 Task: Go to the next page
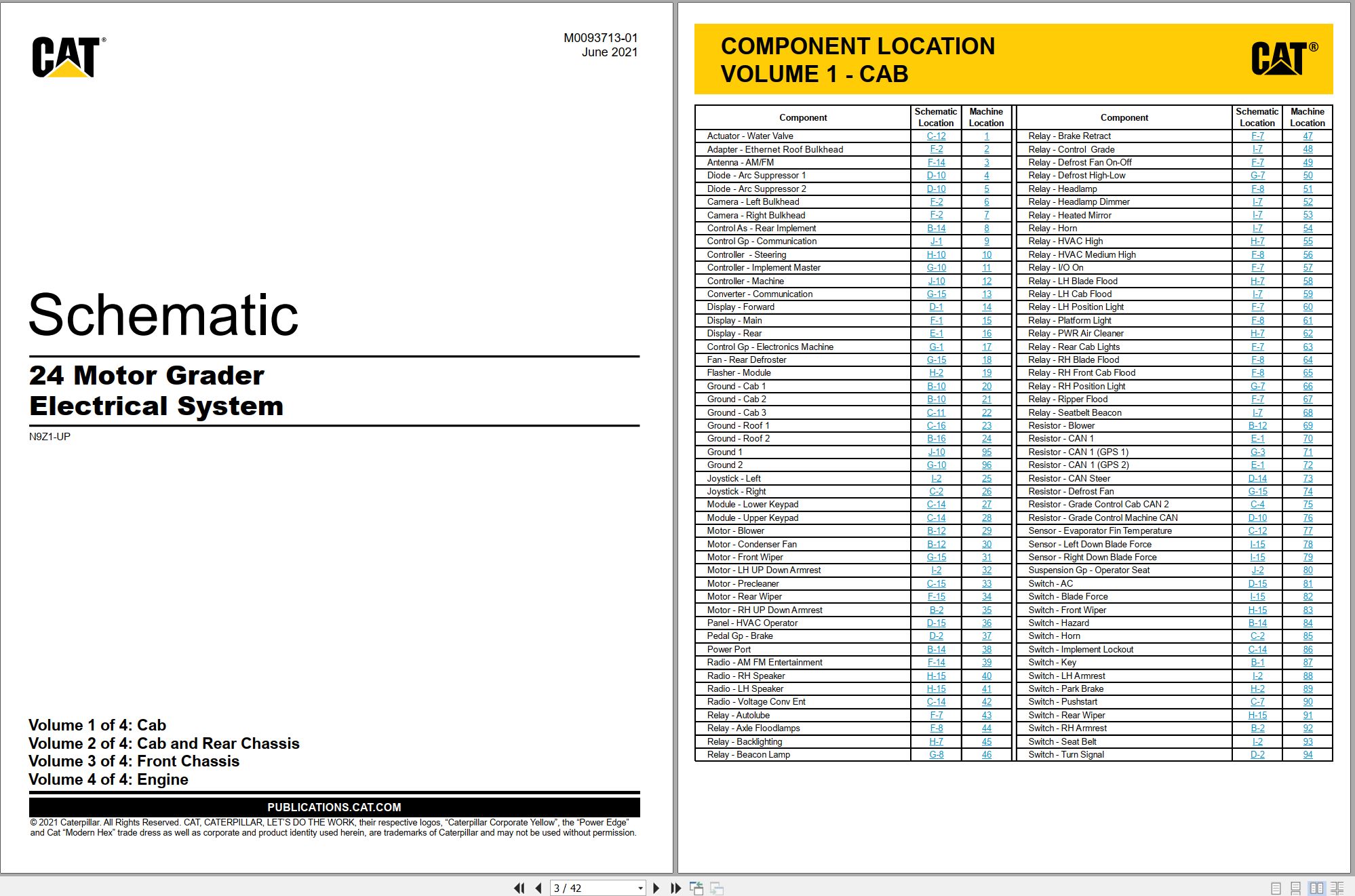pos(656,888)
